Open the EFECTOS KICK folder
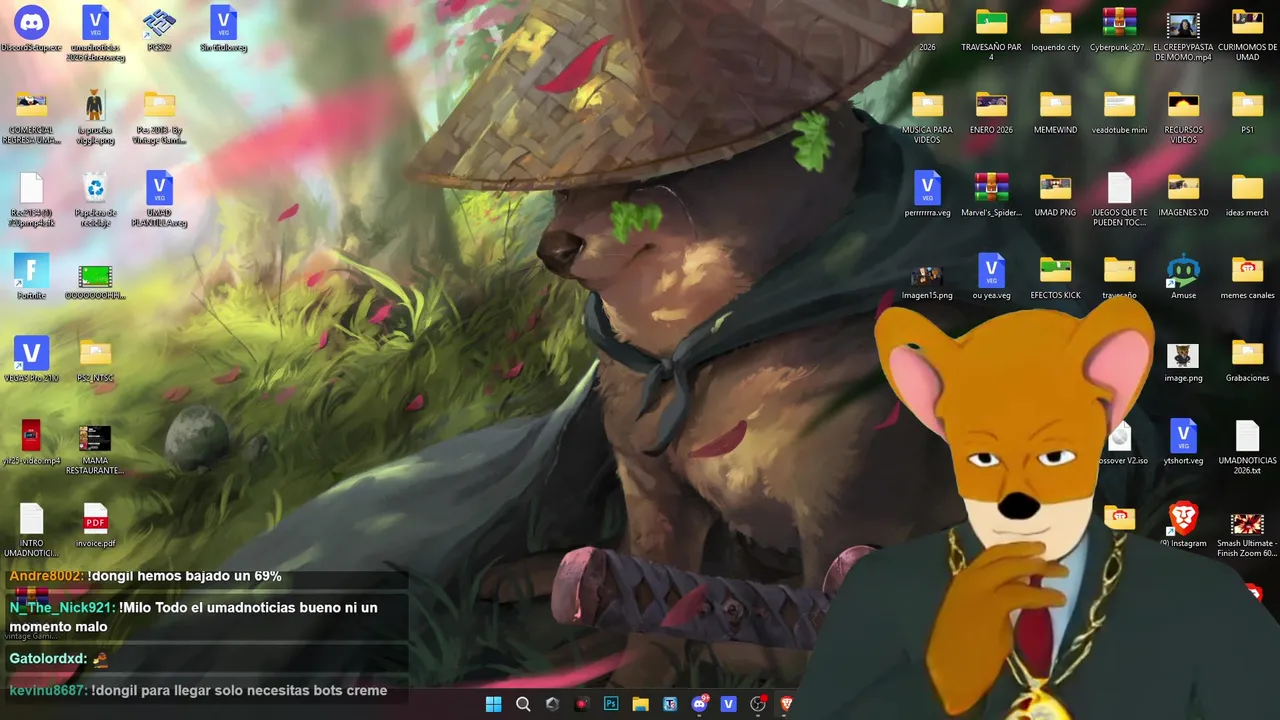The image size is (1280, 720). click(x=1055, y=277)
